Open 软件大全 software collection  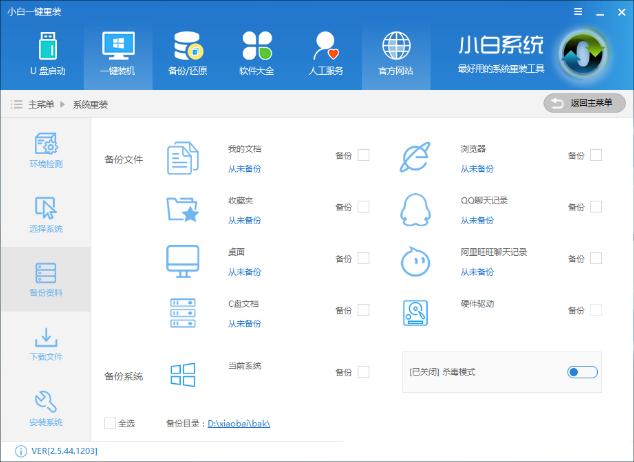pyautogui.click(x=257, y=54)
